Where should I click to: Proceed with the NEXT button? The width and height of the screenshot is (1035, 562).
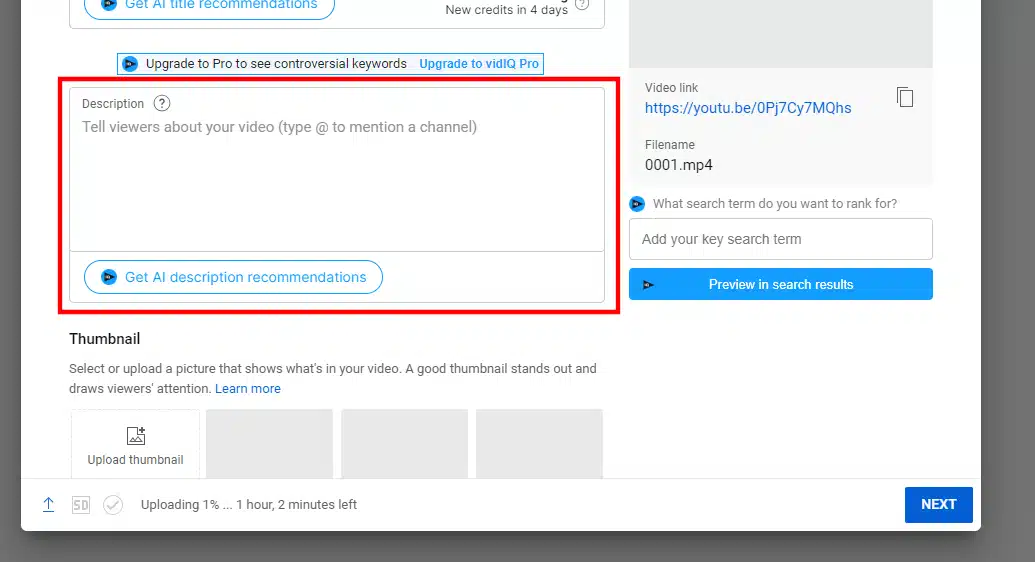938,504
